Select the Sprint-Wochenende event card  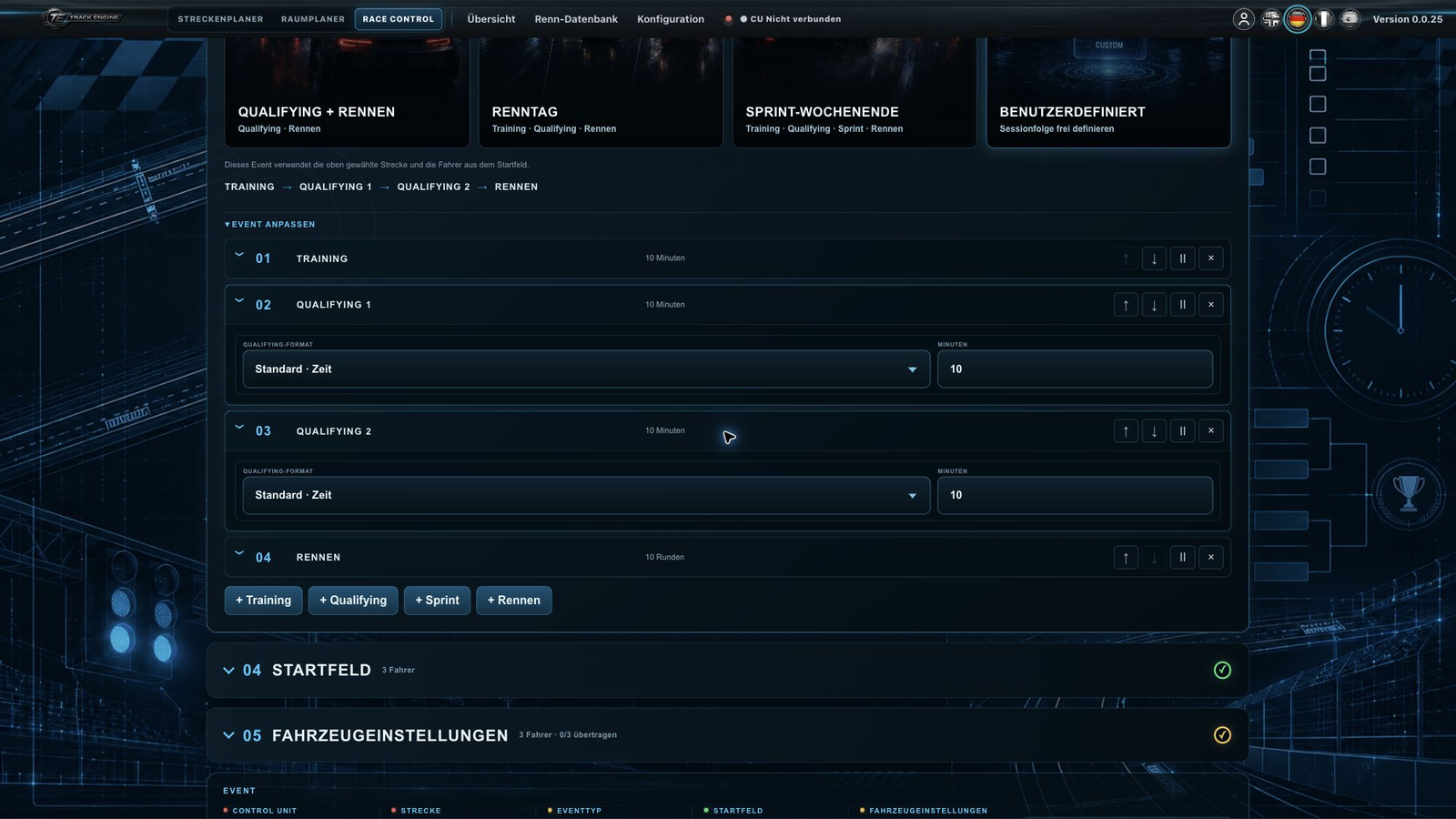click(854, 93)
